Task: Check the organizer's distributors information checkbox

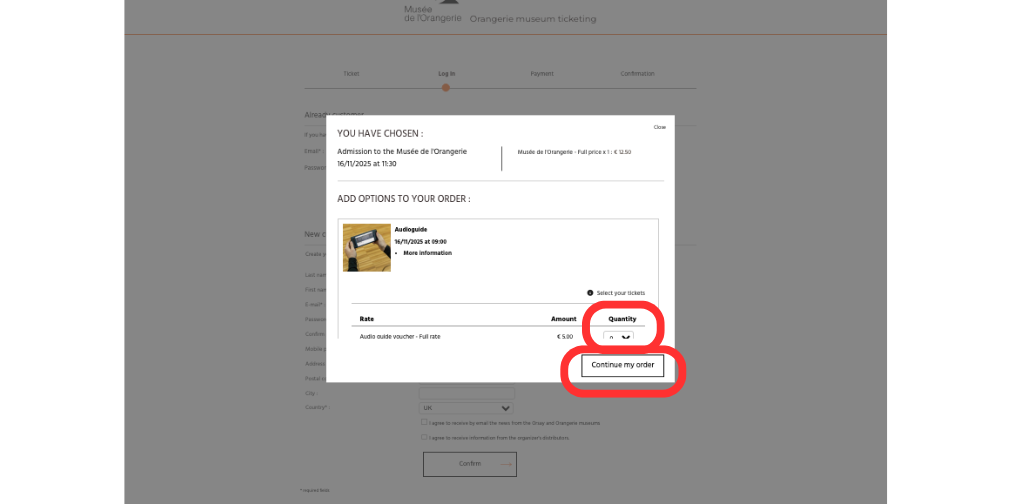Action: point(424,437)
